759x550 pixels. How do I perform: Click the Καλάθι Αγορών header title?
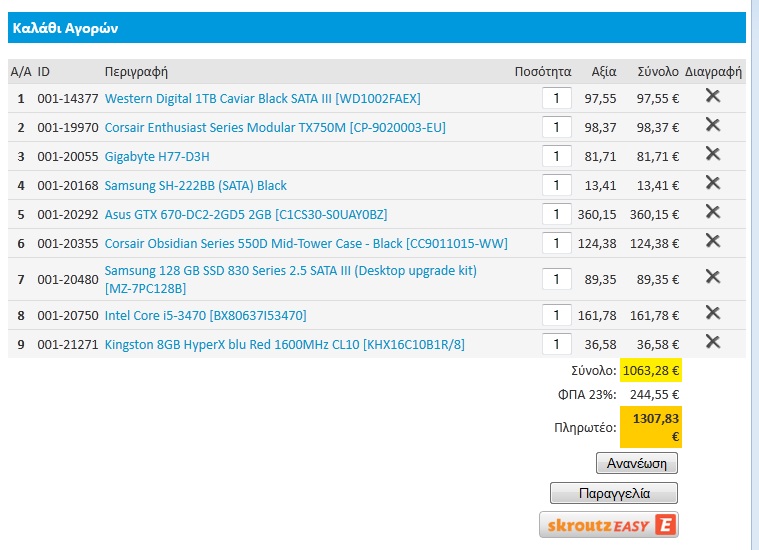point(65,28)
